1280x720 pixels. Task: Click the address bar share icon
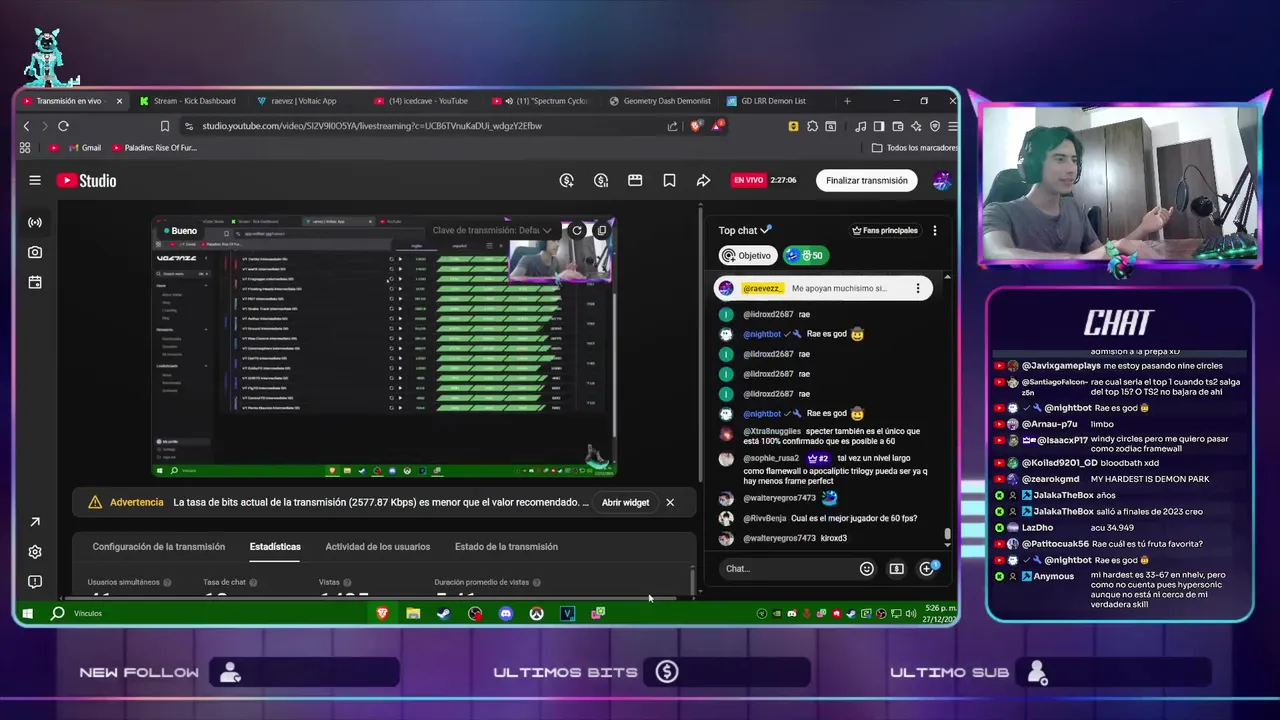coord(672,126)
